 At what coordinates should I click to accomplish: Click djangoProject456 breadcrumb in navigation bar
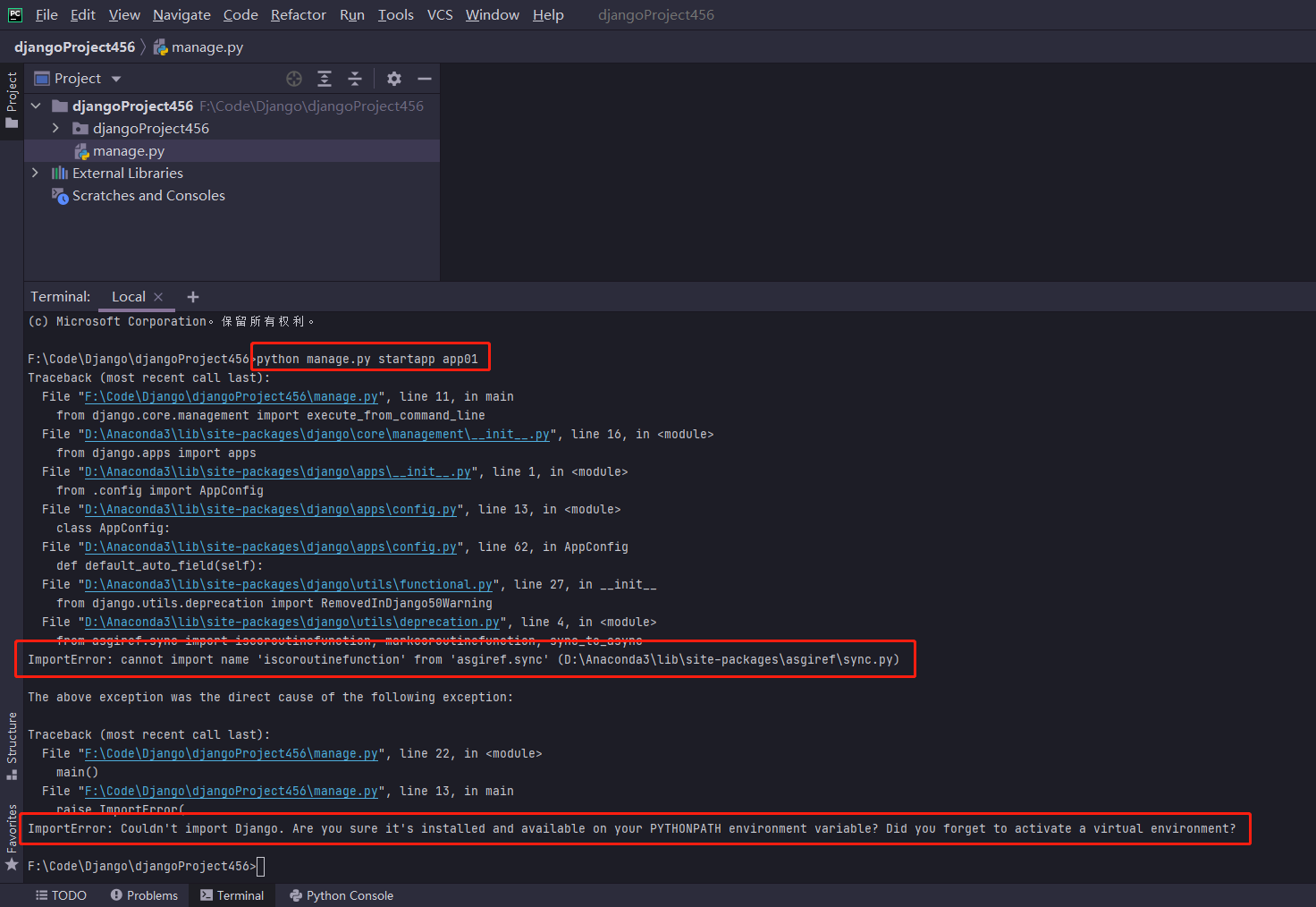[x=74, y=47]
